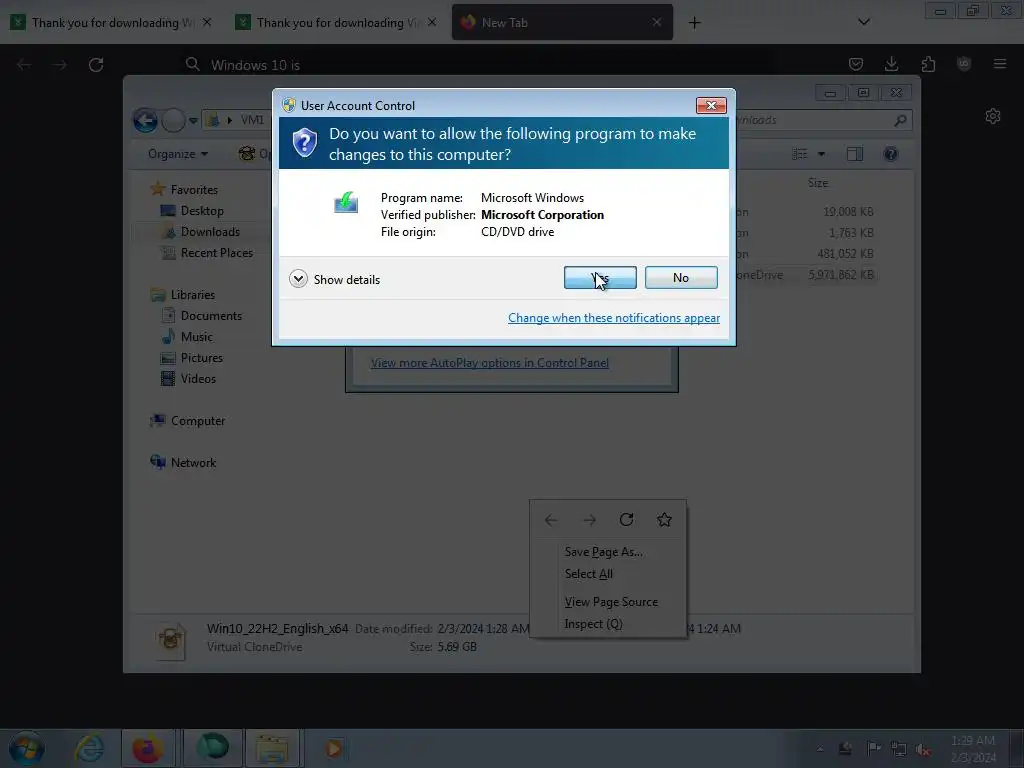The height and width of the screenshot is (768, 1024).
Task: Click the uBlock shield toolbar icon
Action: [964, 64]
